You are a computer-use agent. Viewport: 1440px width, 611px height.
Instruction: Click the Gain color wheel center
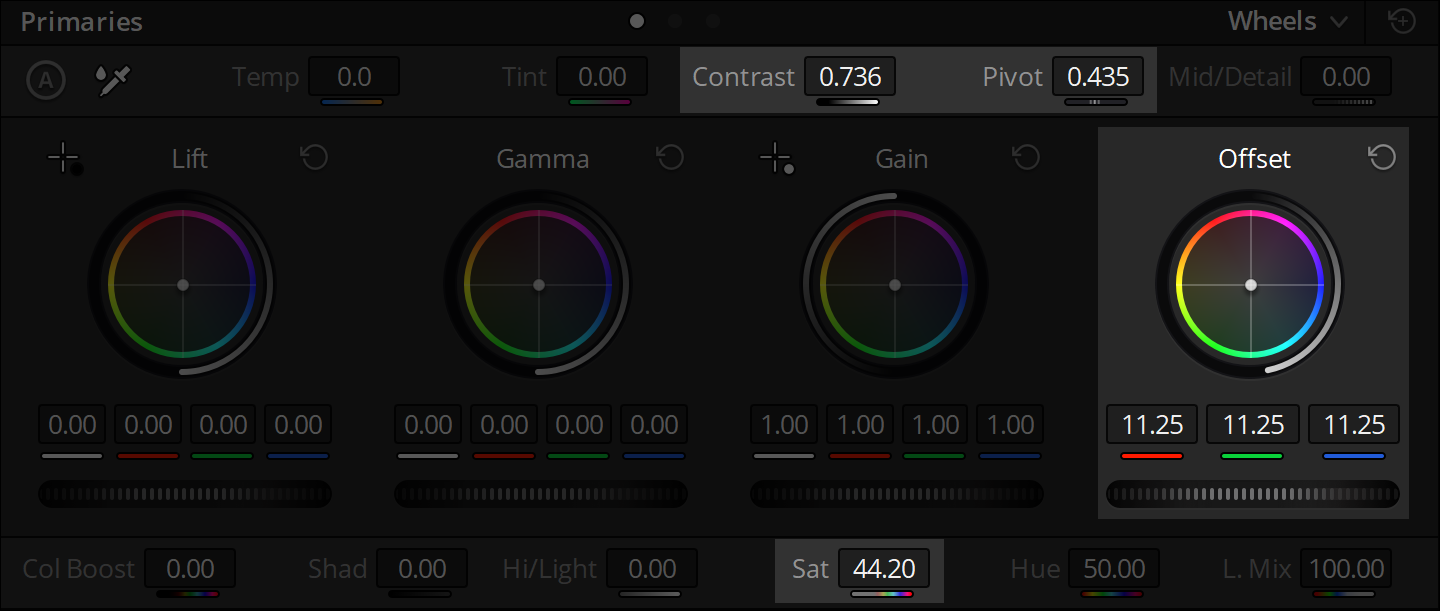coord(895,285)
